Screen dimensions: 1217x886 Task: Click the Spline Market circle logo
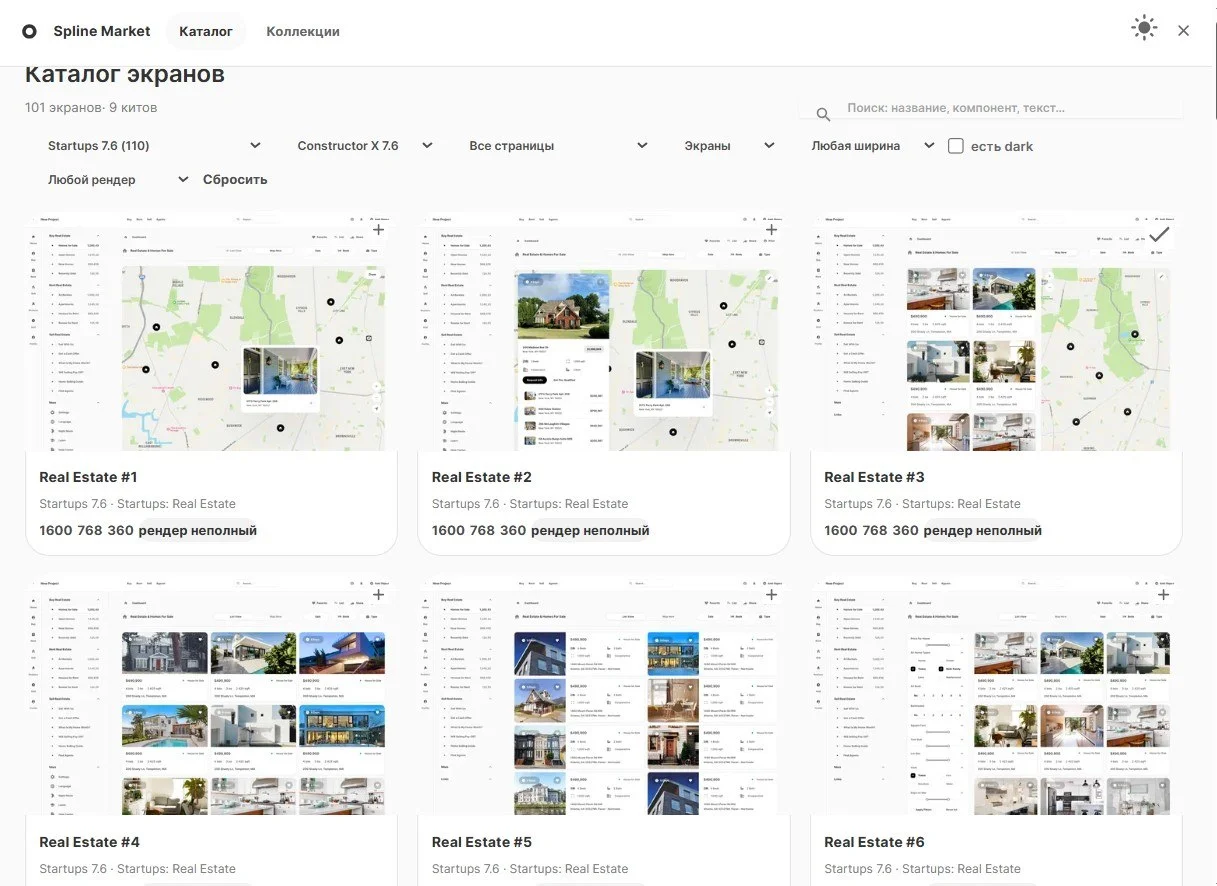(x=30, y=31)
